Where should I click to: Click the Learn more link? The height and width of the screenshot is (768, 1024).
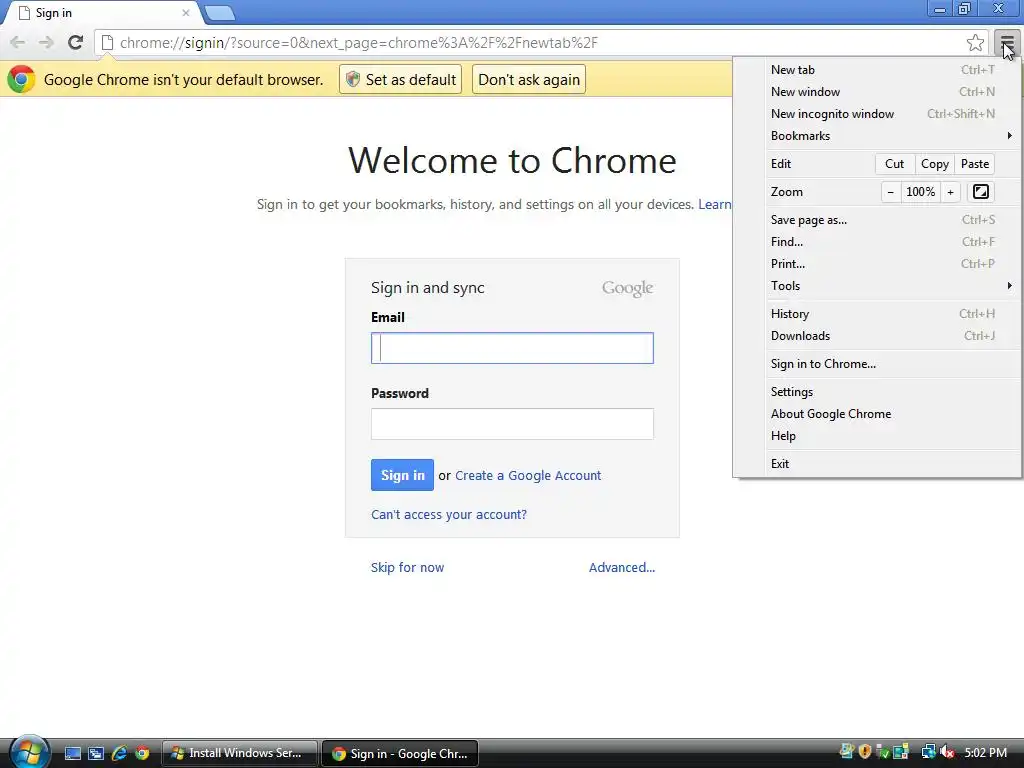[715, 204]
